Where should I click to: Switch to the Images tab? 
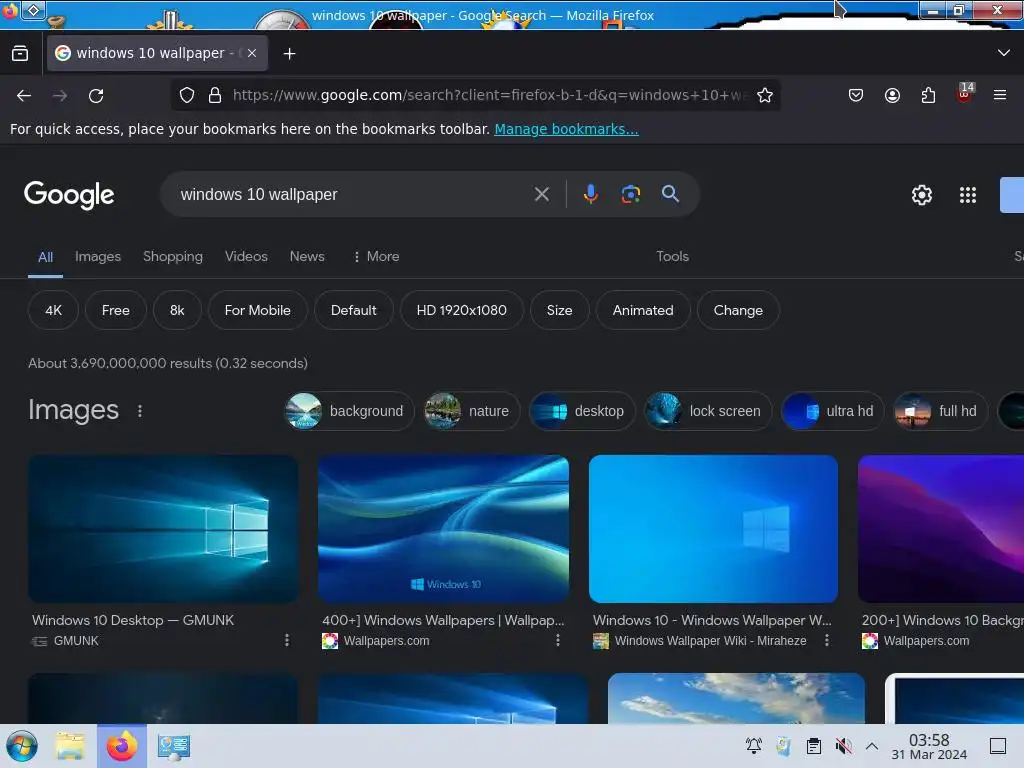click(x=98, y=257)
